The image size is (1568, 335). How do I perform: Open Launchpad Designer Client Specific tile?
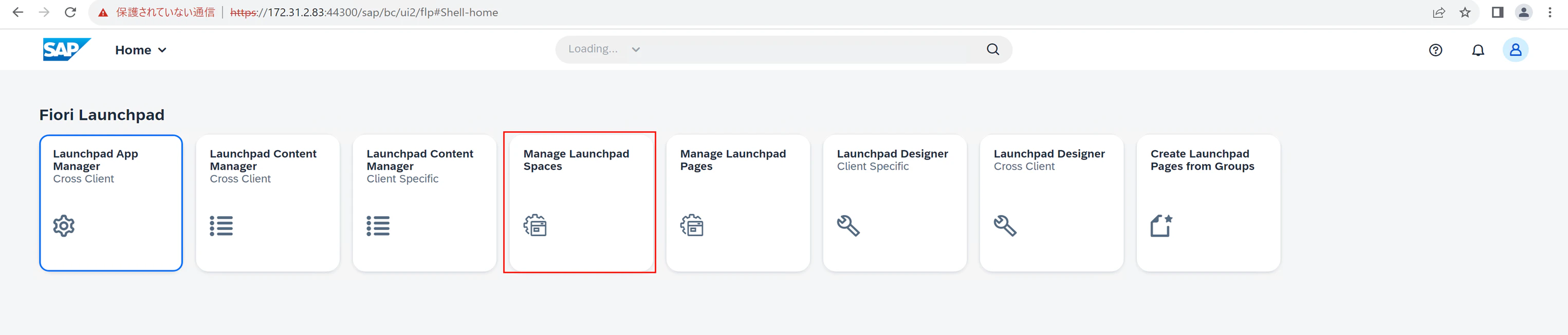(895, 203)
